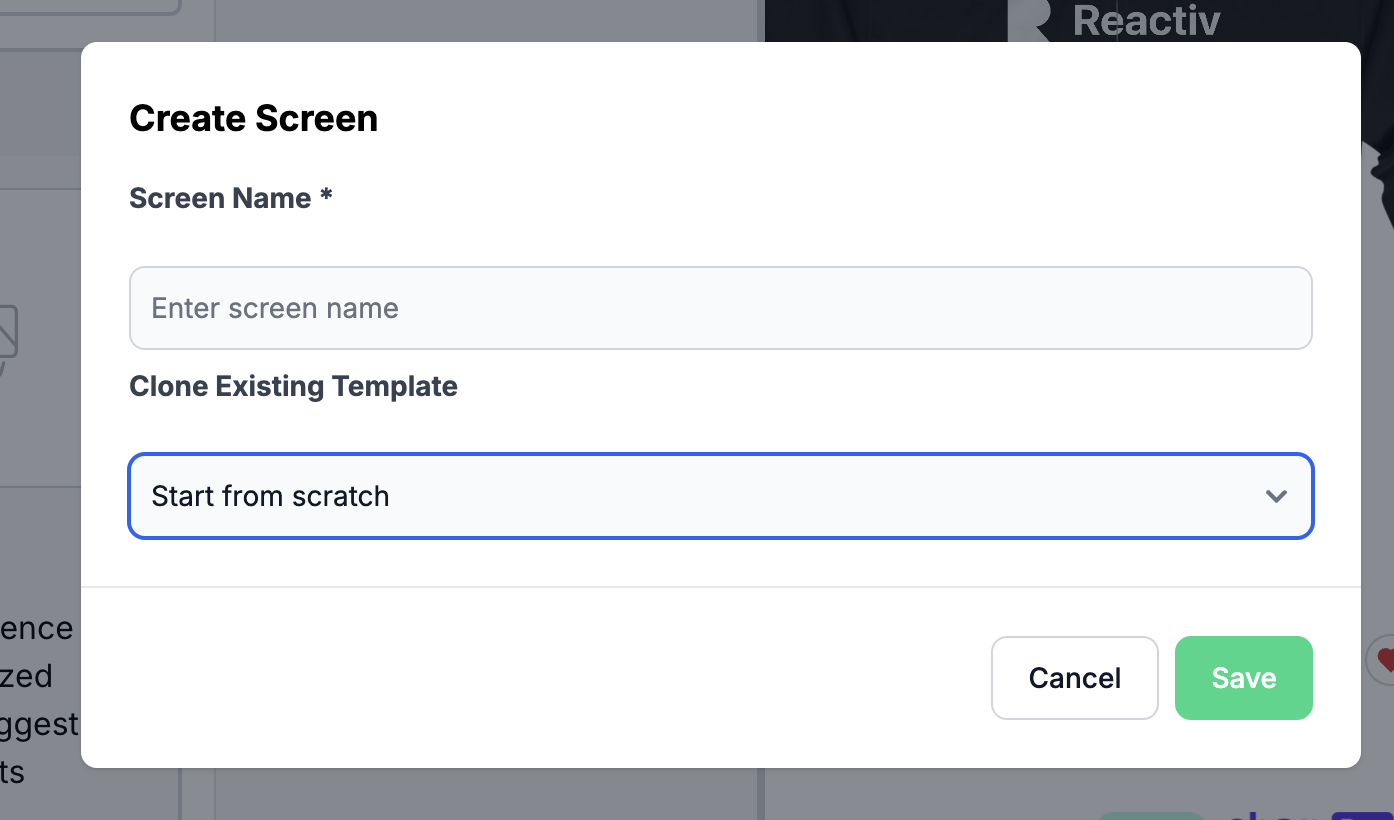Click the "Create Screen" dialog title
Screen dimensions: 1394x820
pos(254,118)
